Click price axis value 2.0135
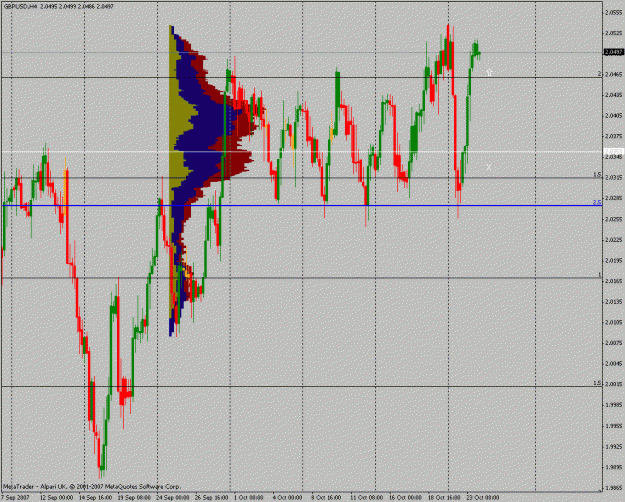 coord(614,302)
